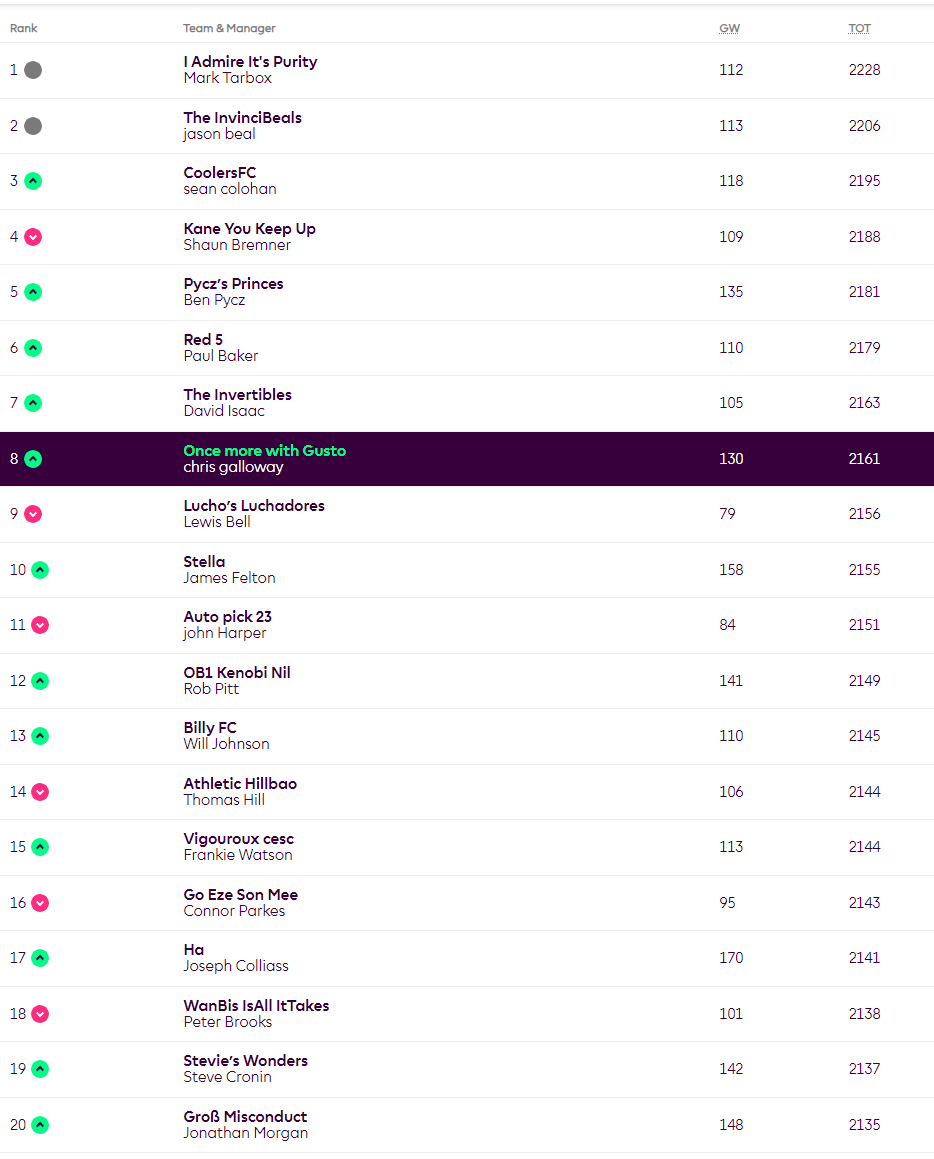Viewport: 934px width, 1159px height.
Task: Click the grey status icon beside rank 2
Action: tap(33, 126)
